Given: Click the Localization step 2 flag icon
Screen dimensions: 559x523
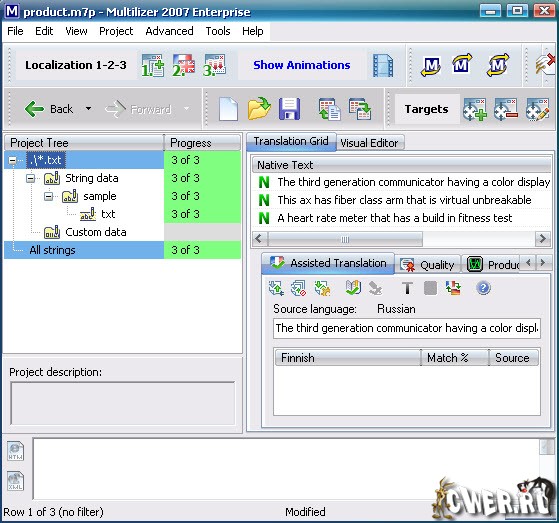Looking at the screenshot, I should (x=184, y=66).
